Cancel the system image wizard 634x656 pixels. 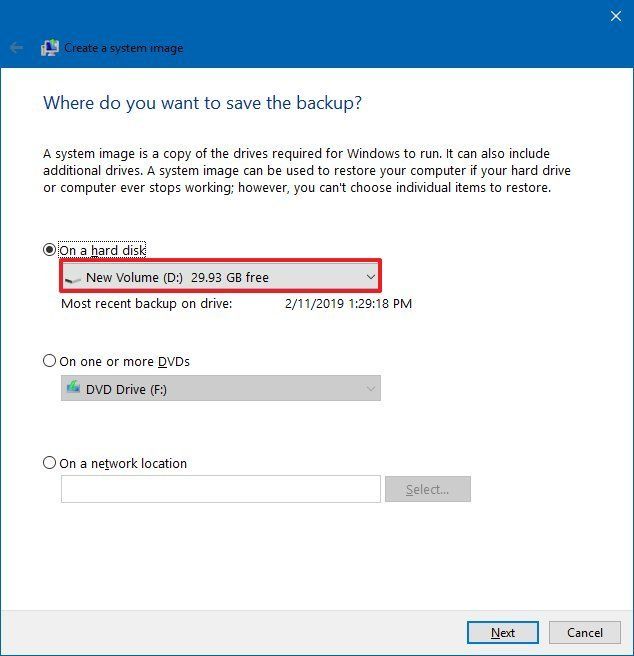tap(585, 632)
